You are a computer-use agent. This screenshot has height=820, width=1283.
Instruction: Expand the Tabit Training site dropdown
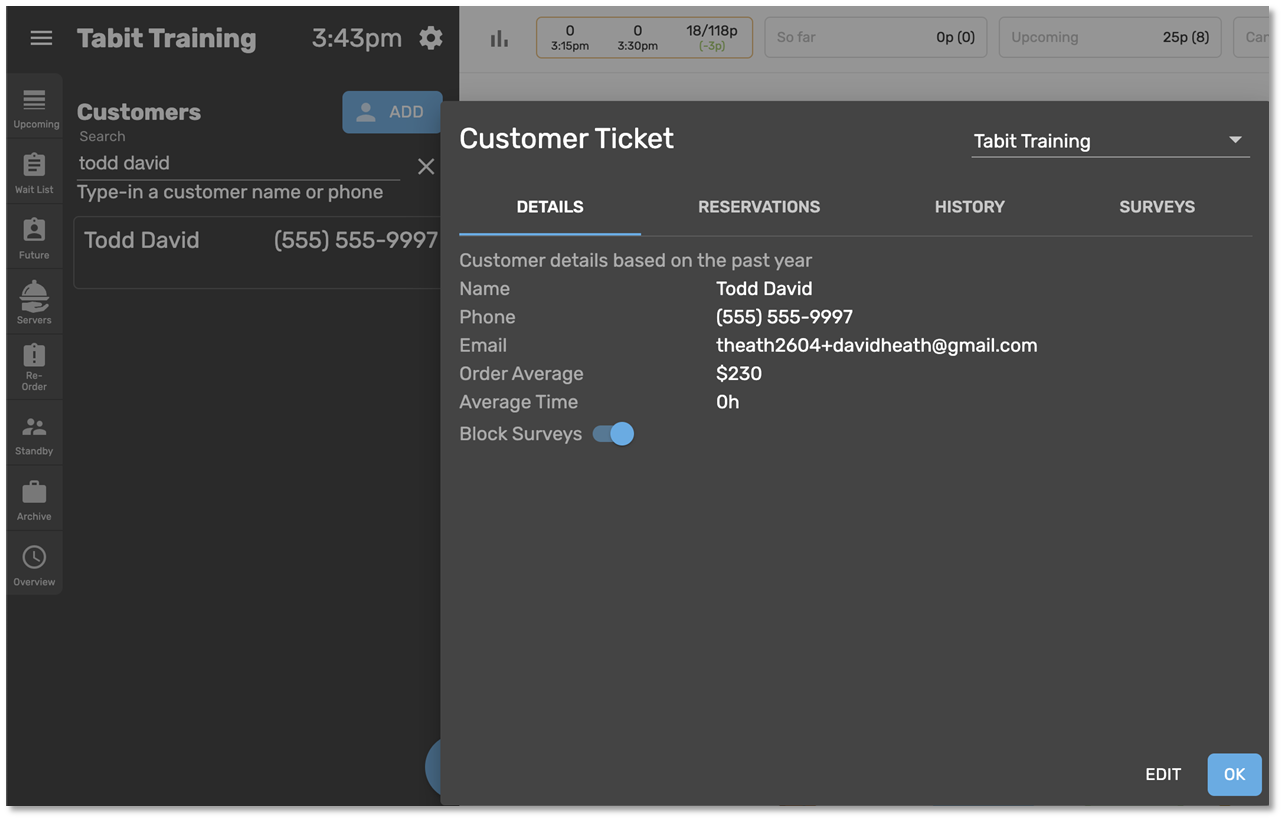(x=1110, y=141)
